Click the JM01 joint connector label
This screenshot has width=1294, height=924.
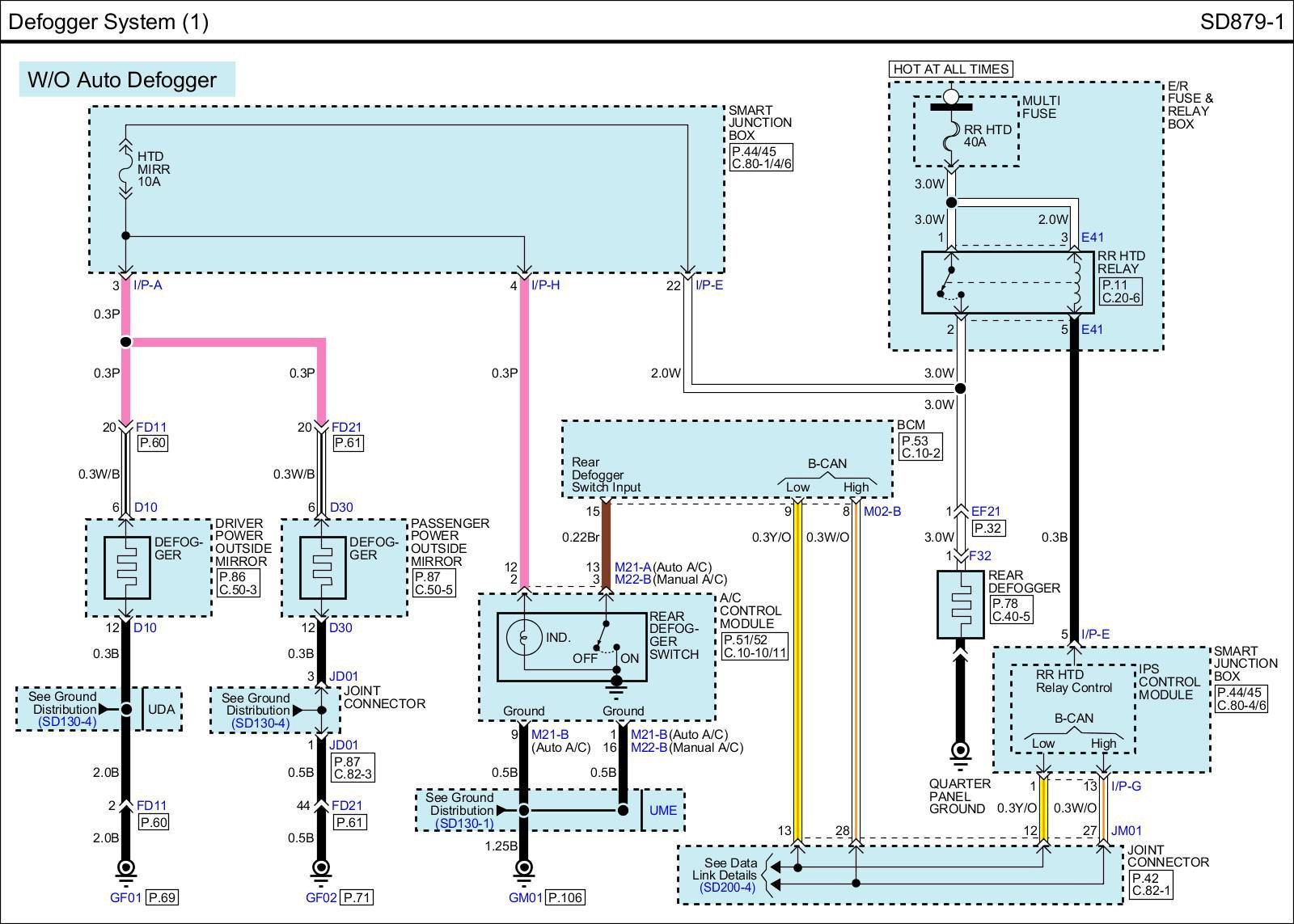click(x=1127, y=830)
